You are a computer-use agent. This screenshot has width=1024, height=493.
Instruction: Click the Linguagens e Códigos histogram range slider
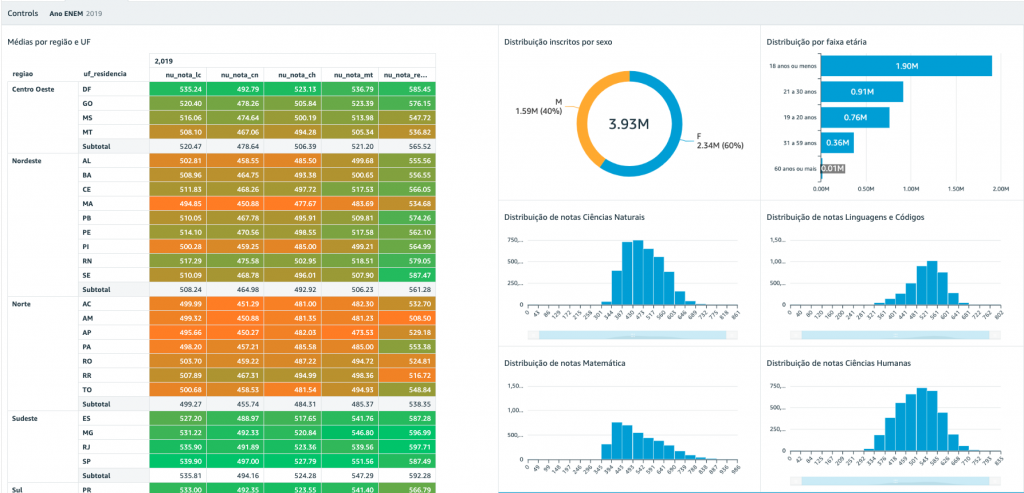tap(895, 334)
